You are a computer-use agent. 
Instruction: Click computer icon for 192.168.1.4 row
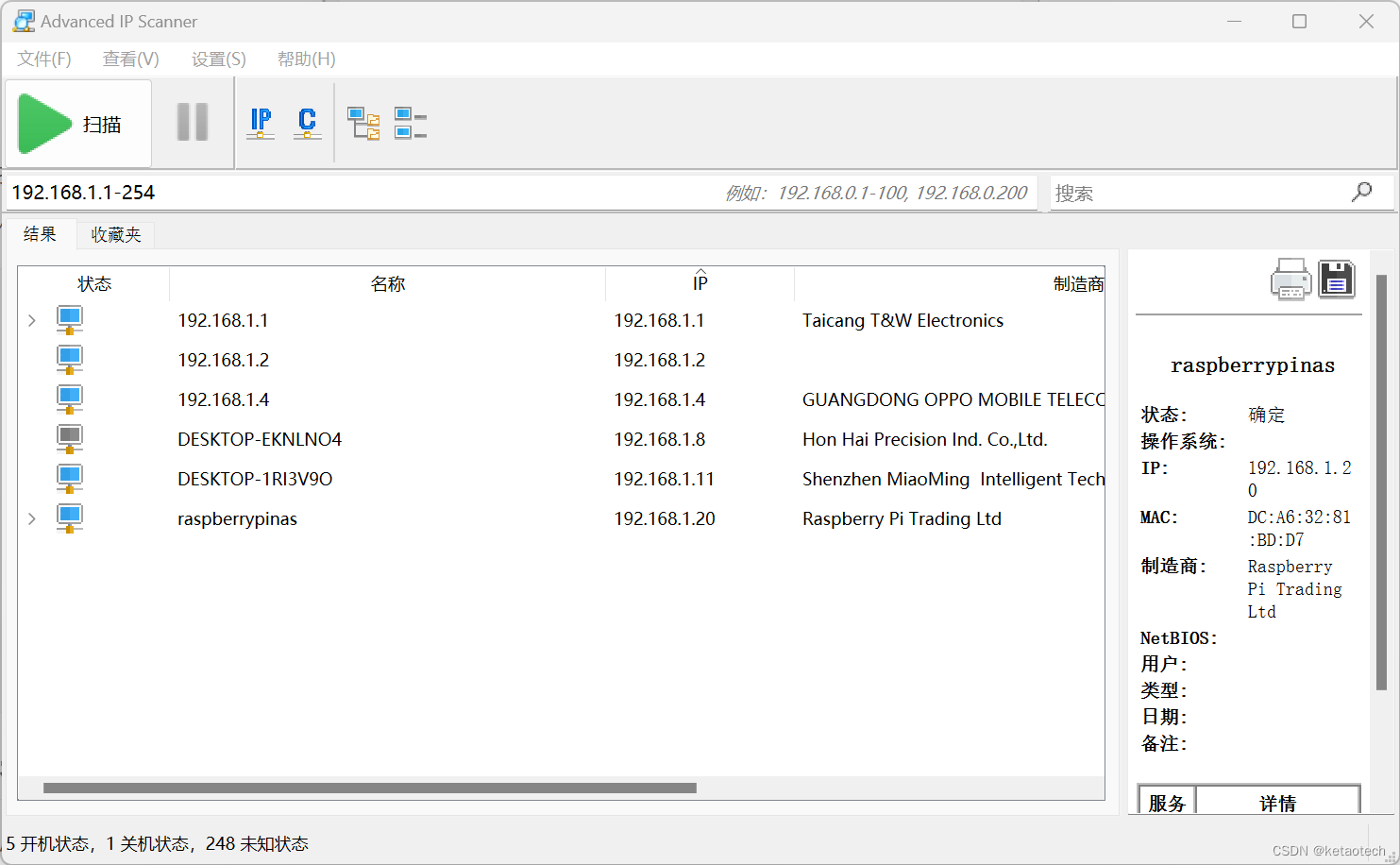click(x=70, y=399)
